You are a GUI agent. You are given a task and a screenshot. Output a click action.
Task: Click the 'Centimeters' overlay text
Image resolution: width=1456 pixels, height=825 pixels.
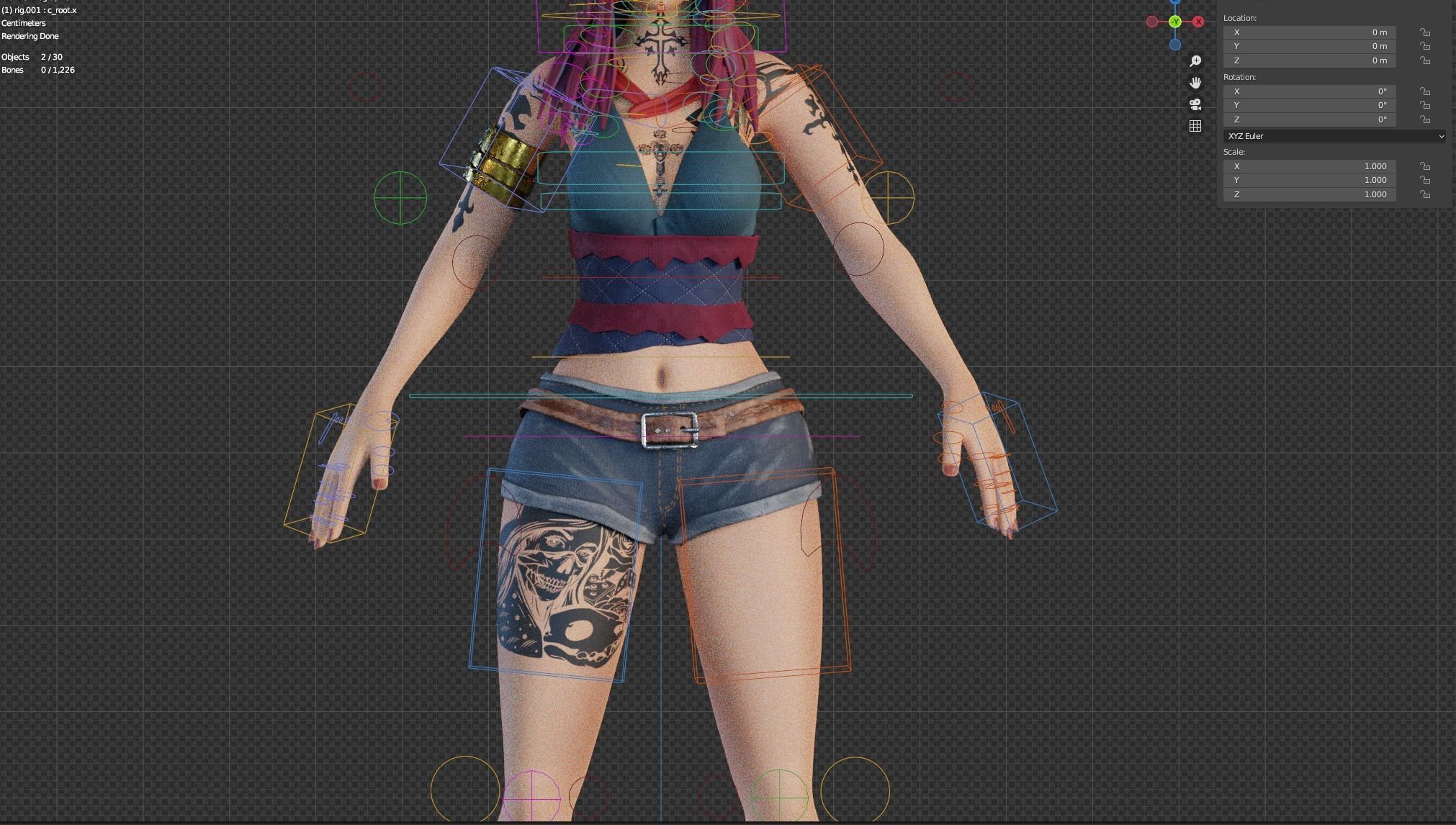24,23
